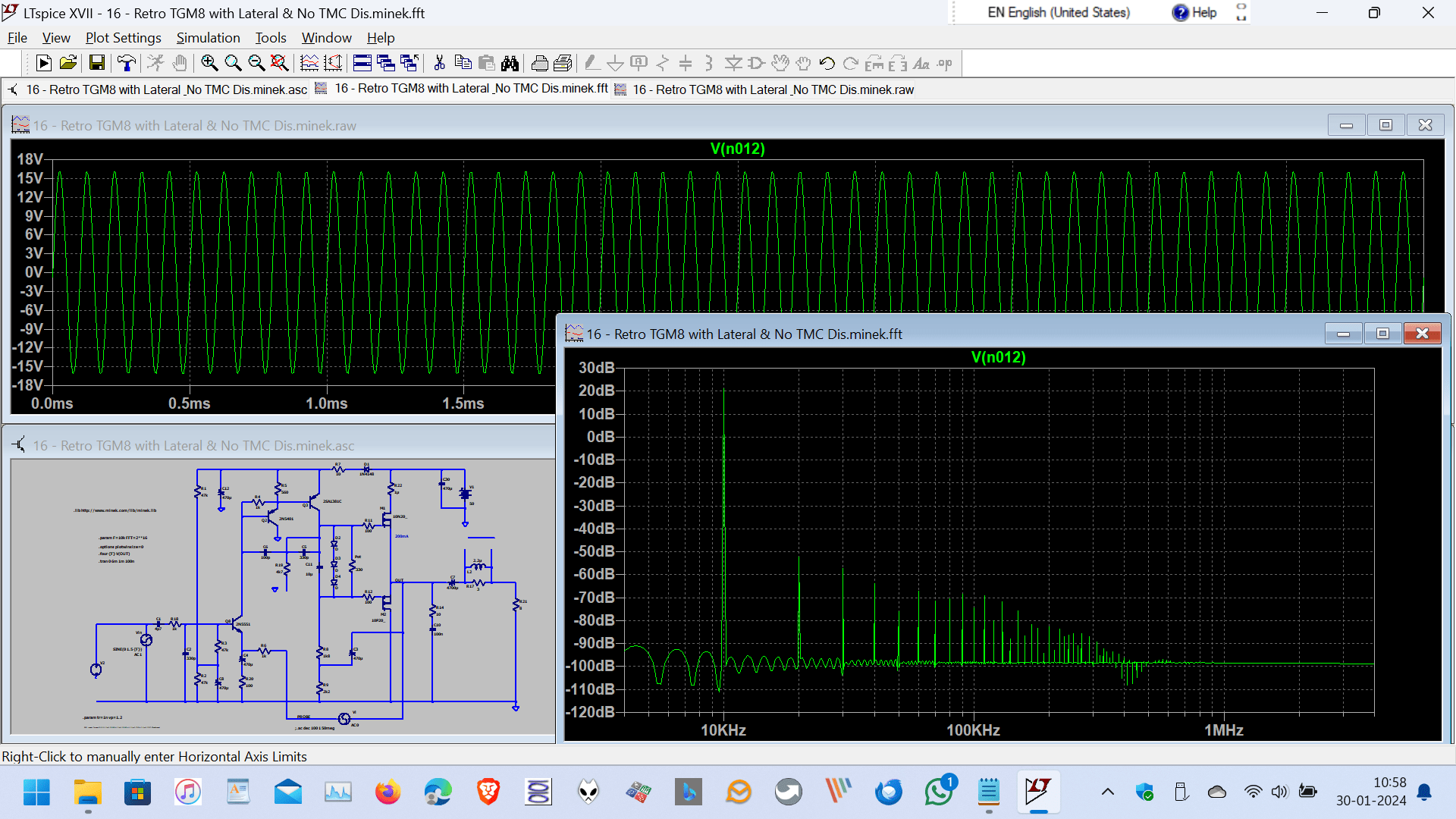Open the View menu
This screenshot has width=1456, height=819.
tap(56, 38)
